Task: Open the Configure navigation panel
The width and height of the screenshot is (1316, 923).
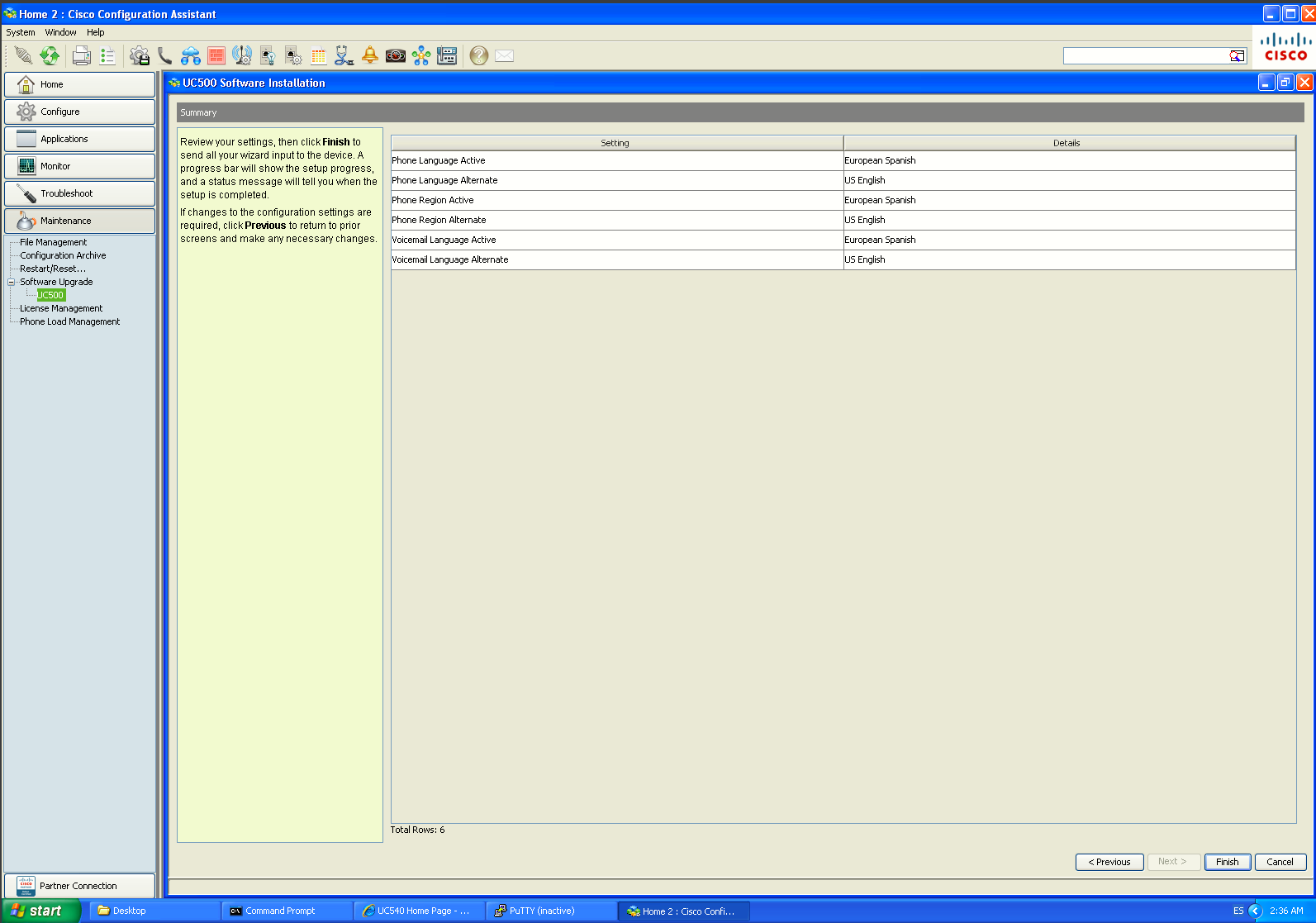Action: [x=79, y=112]
